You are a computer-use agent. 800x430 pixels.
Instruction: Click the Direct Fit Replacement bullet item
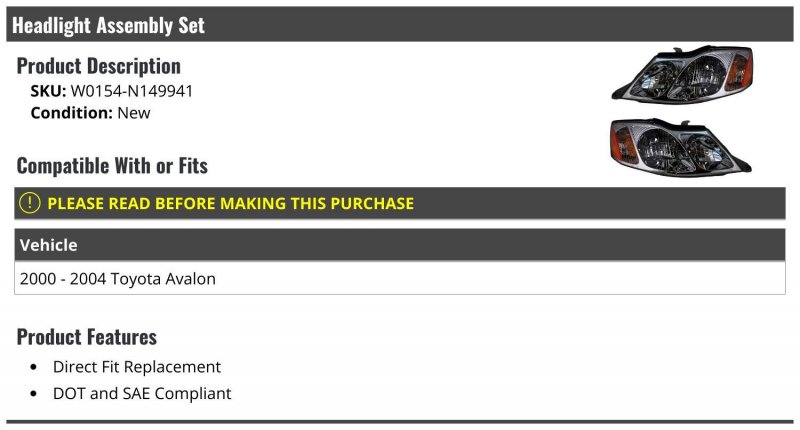click(137, 367)
